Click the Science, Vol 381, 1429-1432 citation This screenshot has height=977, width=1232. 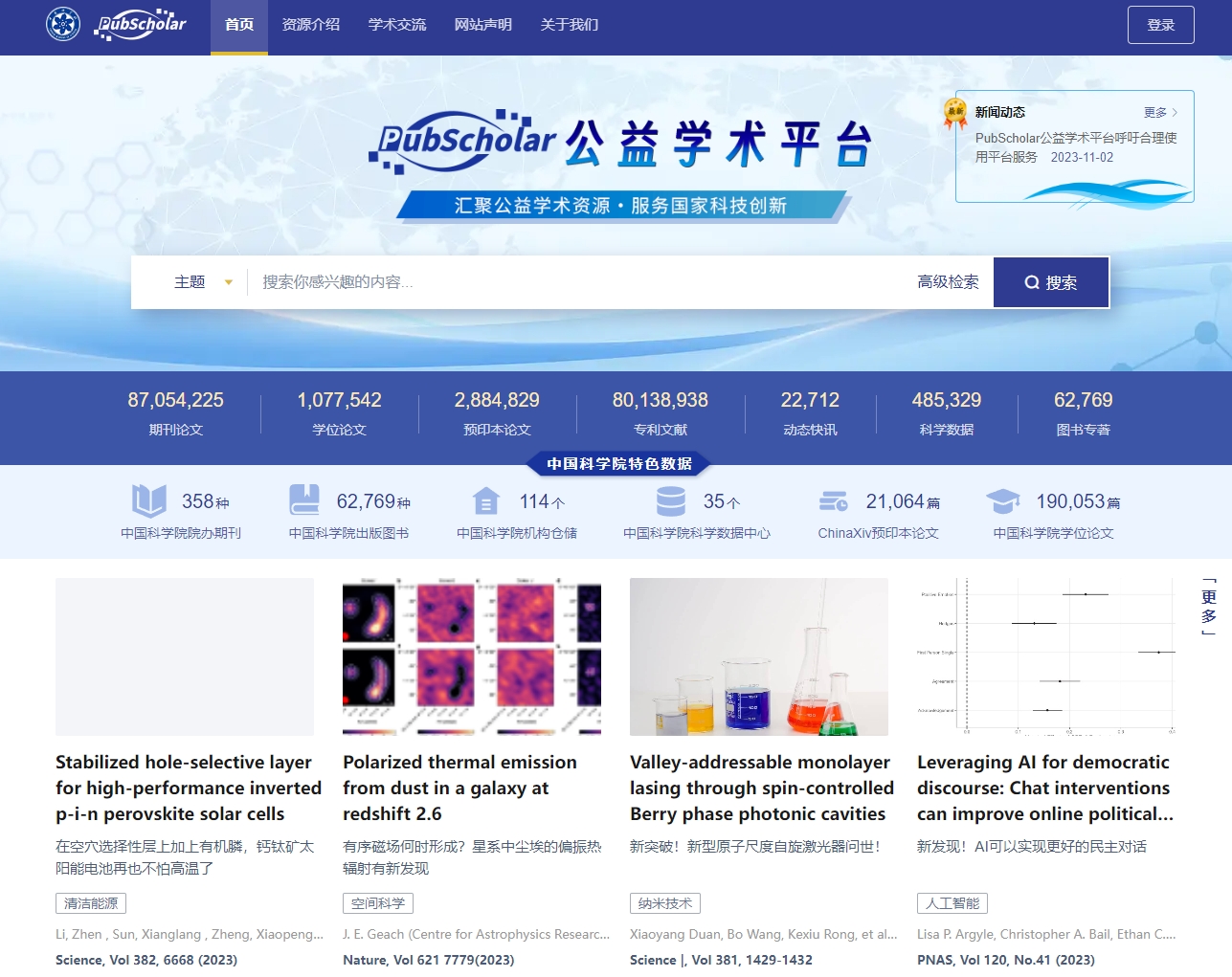pos(721,960)
